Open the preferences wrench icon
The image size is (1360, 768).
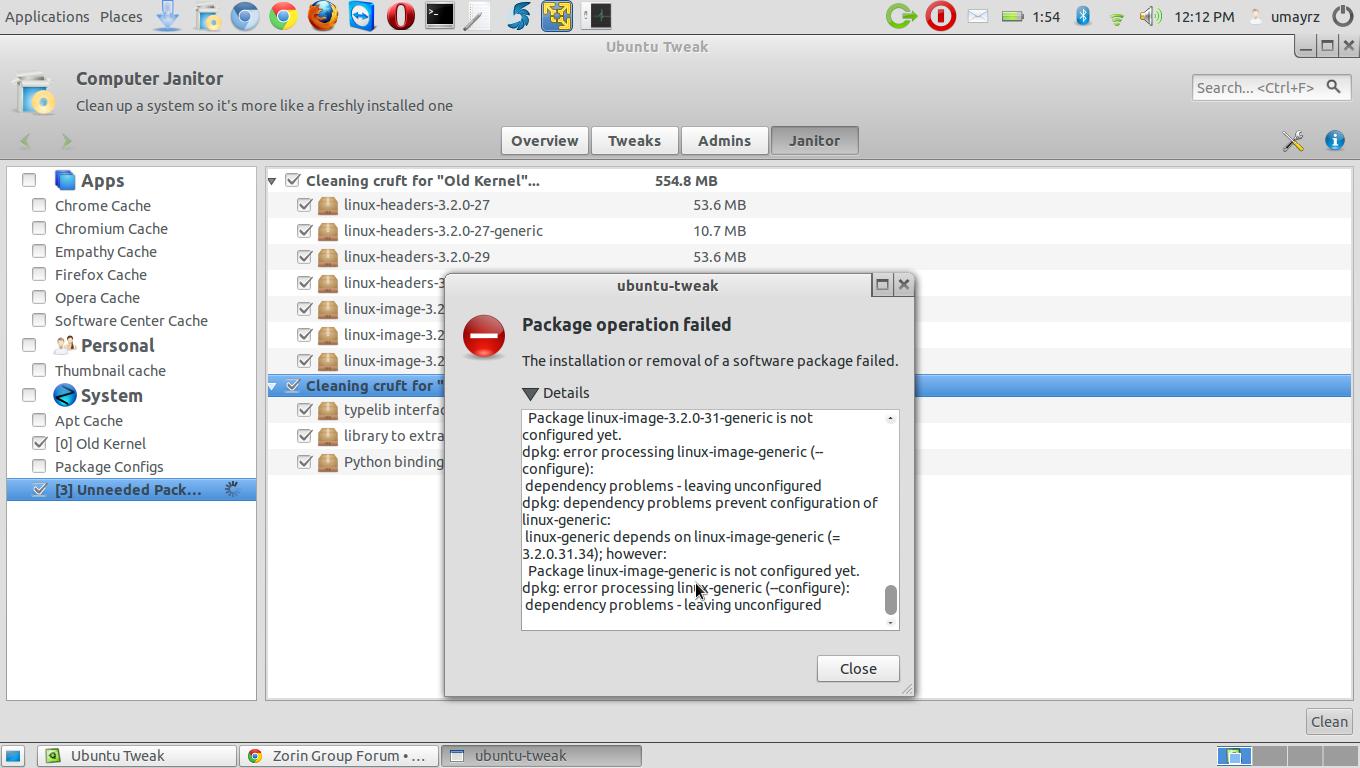pyautogui.click(x=1293, y=141)
